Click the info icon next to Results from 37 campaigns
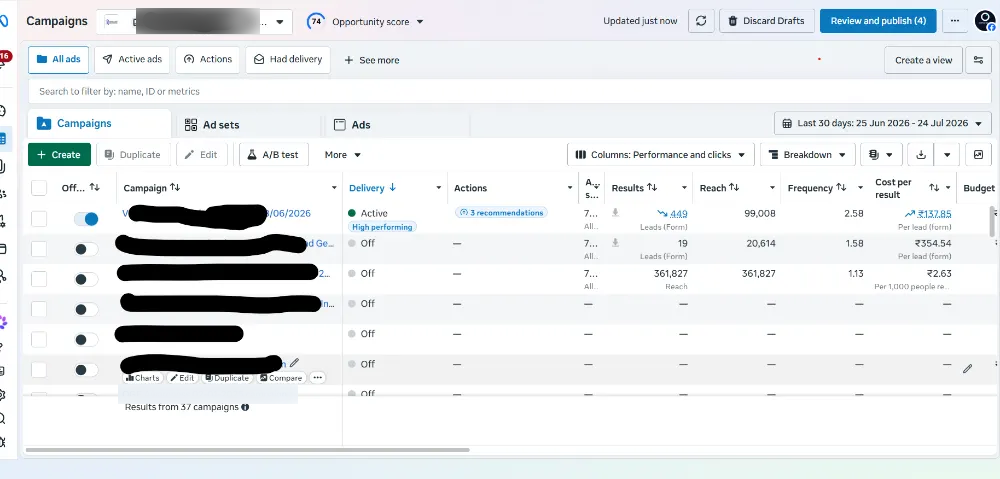Viewport: 1000px width, 479px height. pyautogui.click(x=246, y=407)
